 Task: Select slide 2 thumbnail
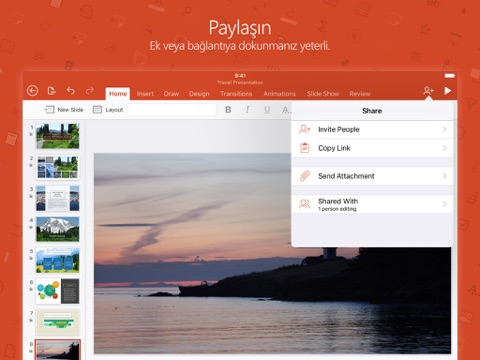coord(58,167)
